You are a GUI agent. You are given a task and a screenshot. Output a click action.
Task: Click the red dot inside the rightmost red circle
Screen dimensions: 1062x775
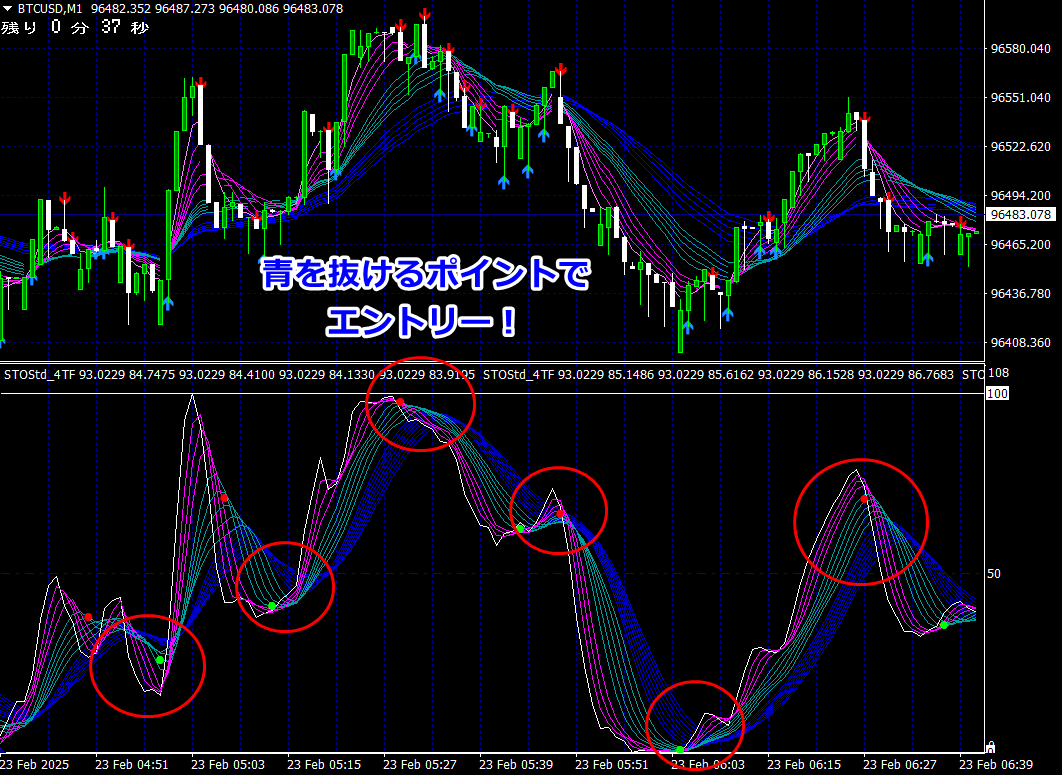click(864, 499)
